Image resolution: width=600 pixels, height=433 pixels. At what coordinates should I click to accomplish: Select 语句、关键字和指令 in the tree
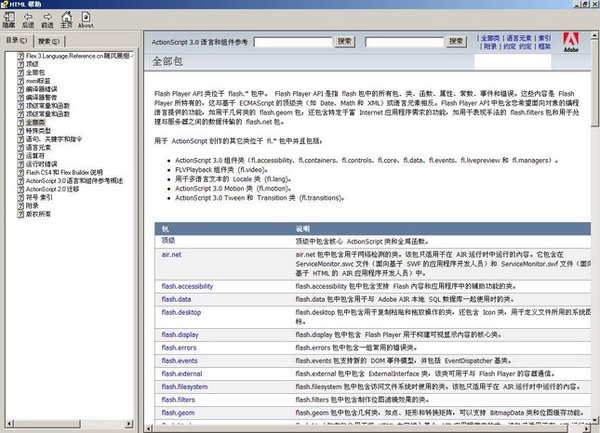tap(54, 139)
